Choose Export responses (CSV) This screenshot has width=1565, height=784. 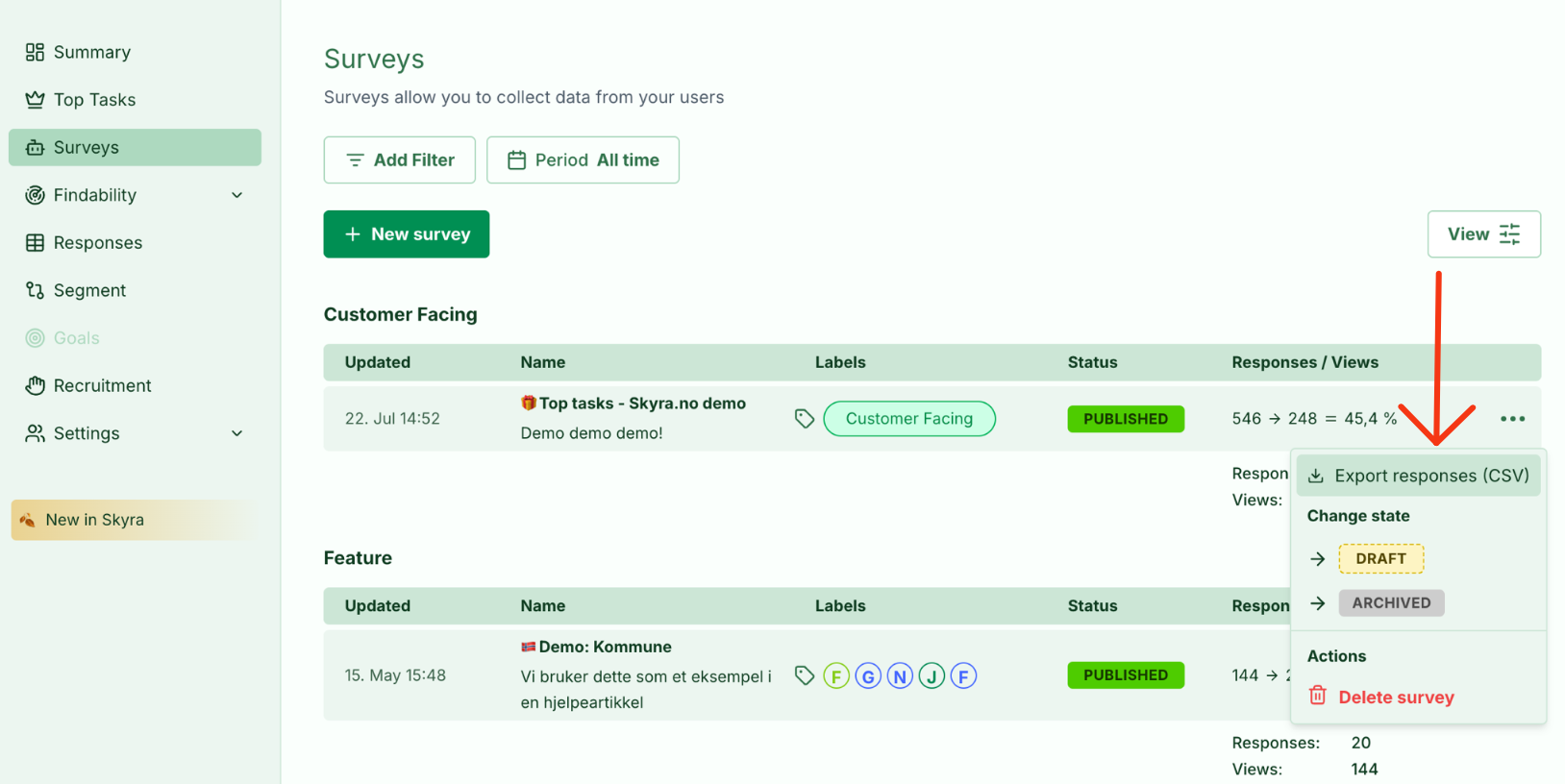(1419, 476)
